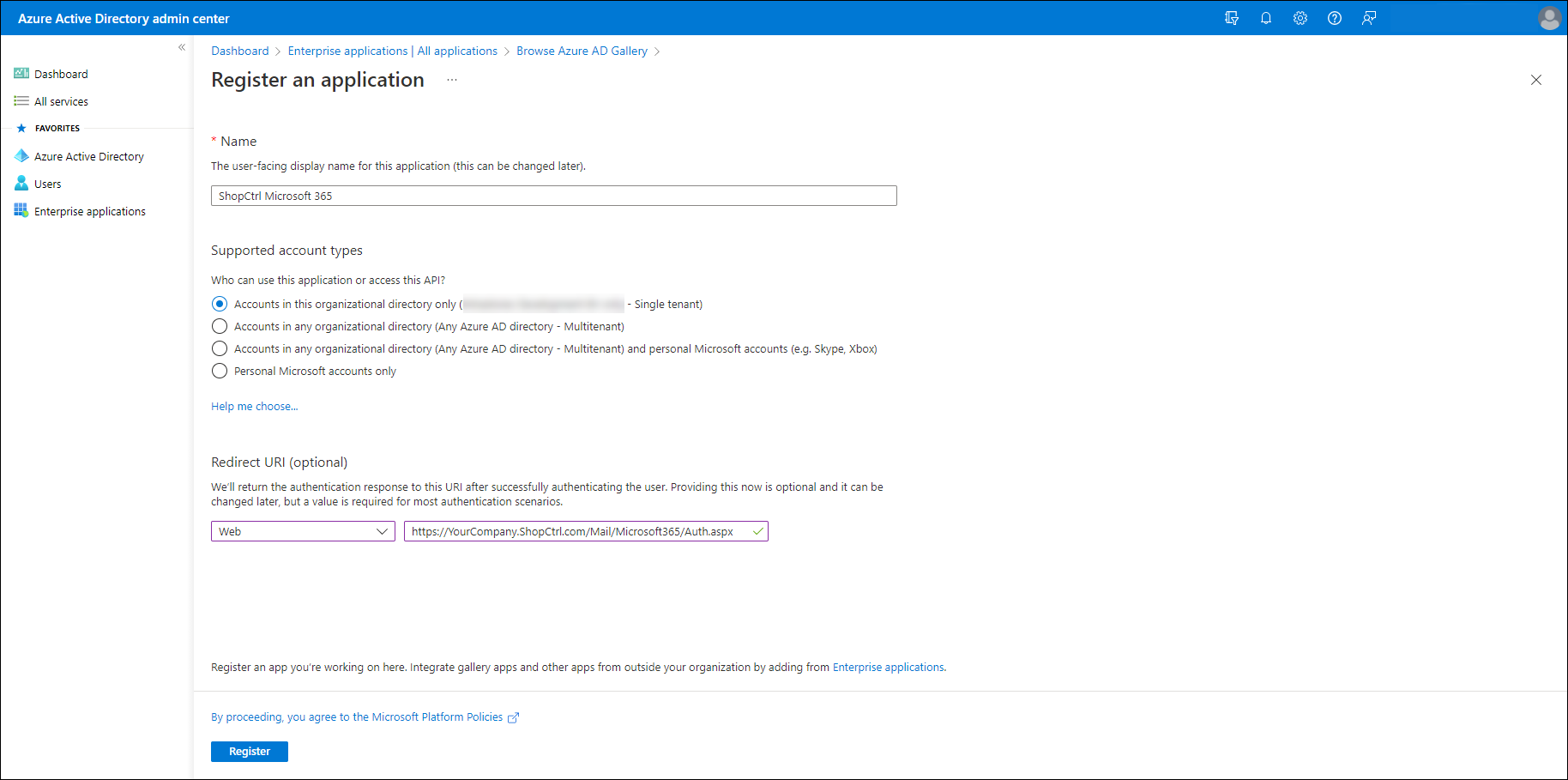Viewport: 1568px width, 780px height.
Task: Click the Users person icon in sidebar
Action: [21, 184]
